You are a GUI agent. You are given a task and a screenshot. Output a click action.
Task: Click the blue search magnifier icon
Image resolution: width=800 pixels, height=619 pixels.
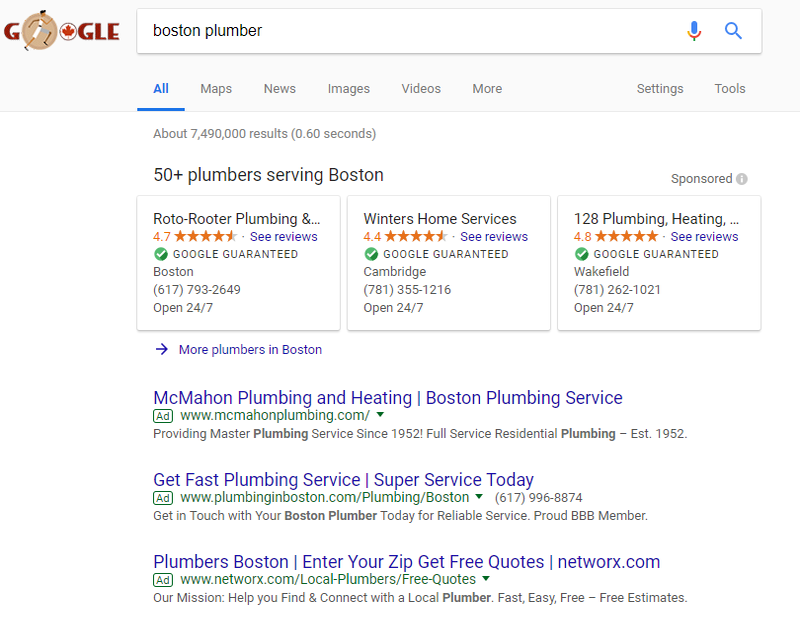point(733,31)
